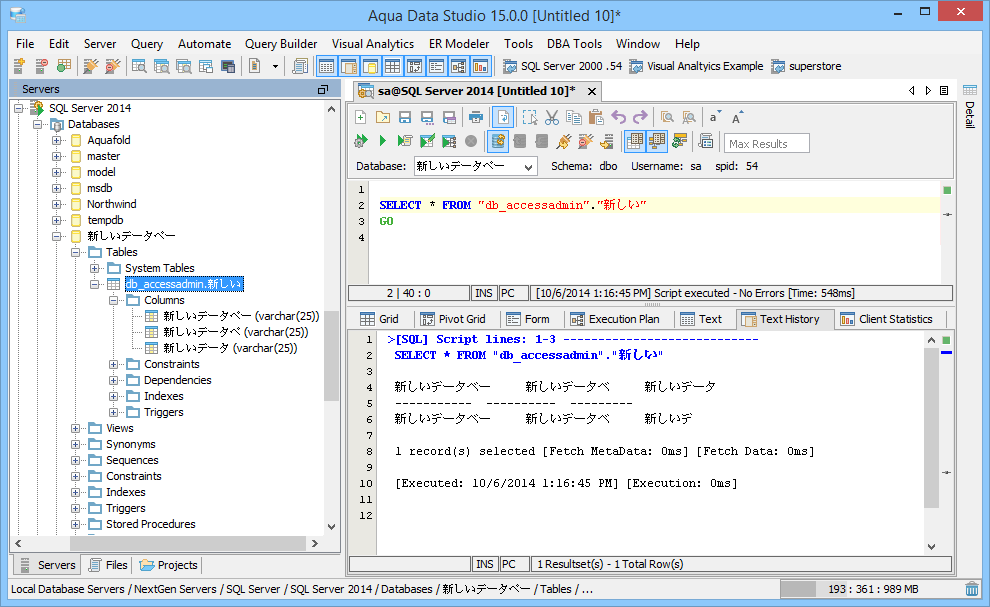
Task: Toggle the highlighted auto-commit database icon
Action: pos(498,141)
